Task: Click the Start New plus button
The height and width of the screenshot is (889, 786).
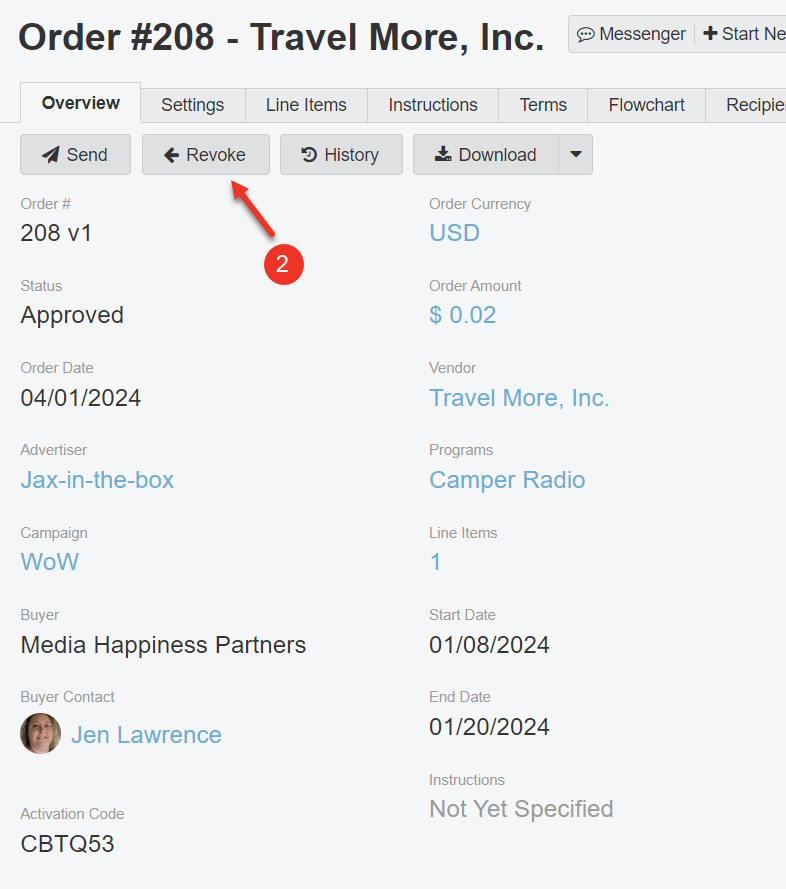Action: click(744, 34)
